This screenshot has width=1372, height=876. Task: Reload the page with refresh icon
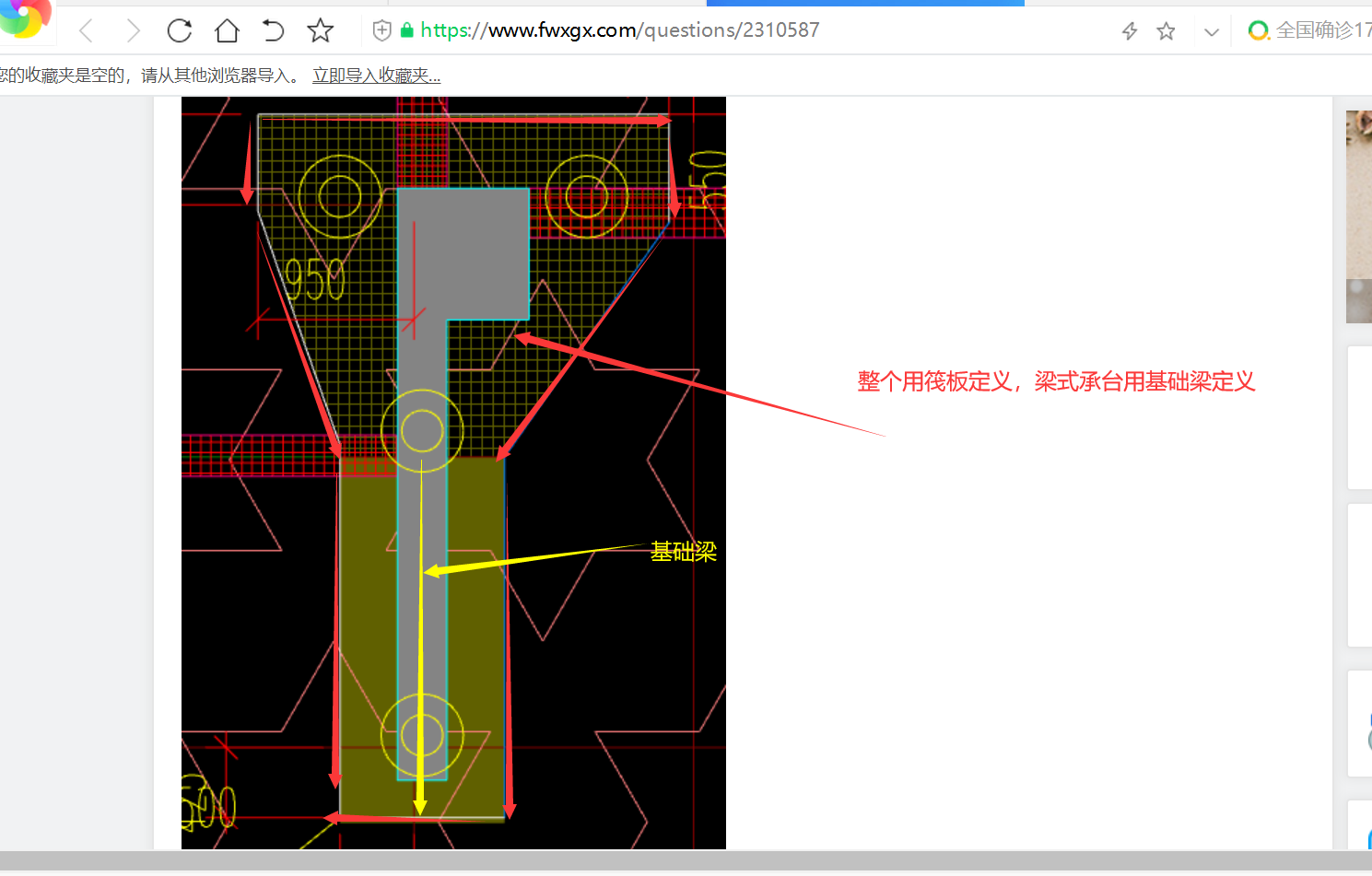click(x=180, y=31)
